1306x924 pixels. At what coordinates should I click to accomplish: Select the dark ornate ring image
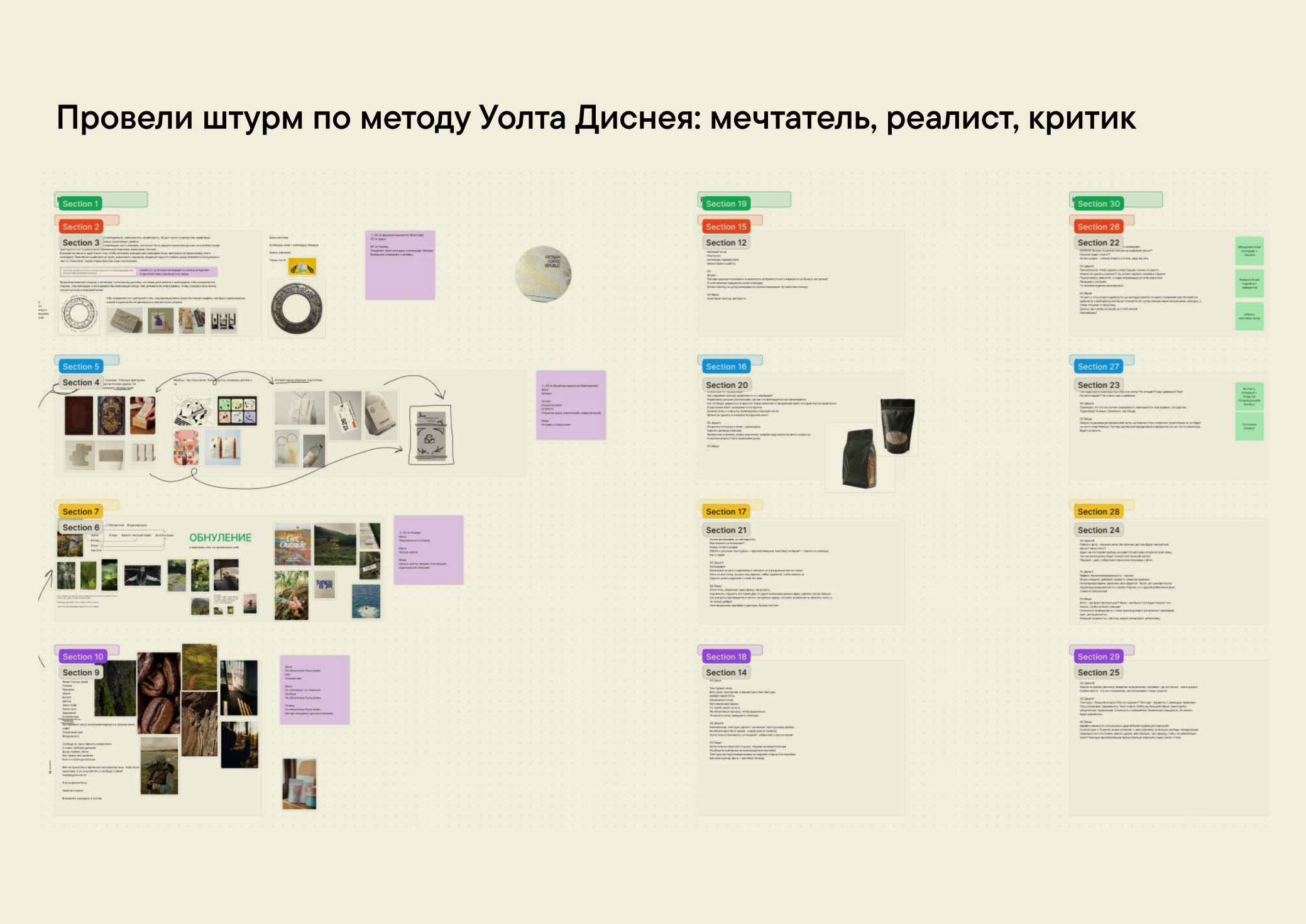(x=296, y=309)
